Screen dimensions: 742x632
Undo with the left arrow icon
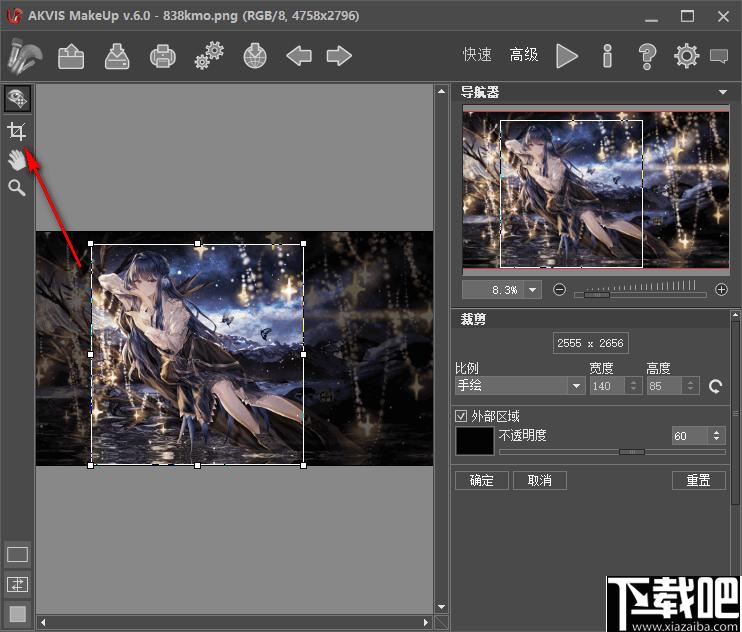[x=299, y=56]
